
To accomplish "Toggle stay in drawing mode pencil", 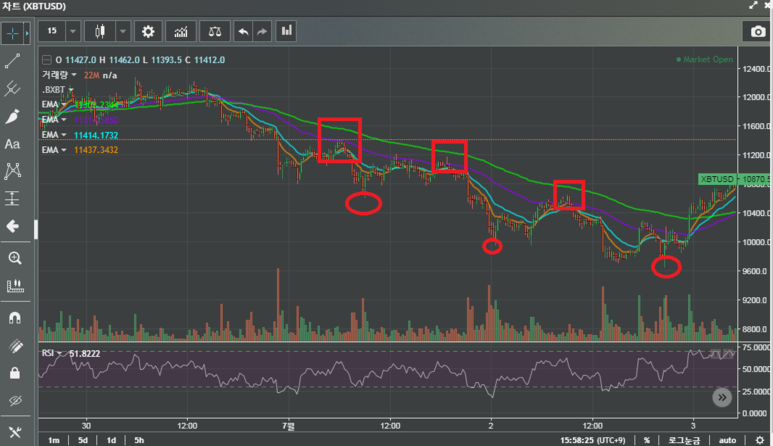I will click(15, 346).
